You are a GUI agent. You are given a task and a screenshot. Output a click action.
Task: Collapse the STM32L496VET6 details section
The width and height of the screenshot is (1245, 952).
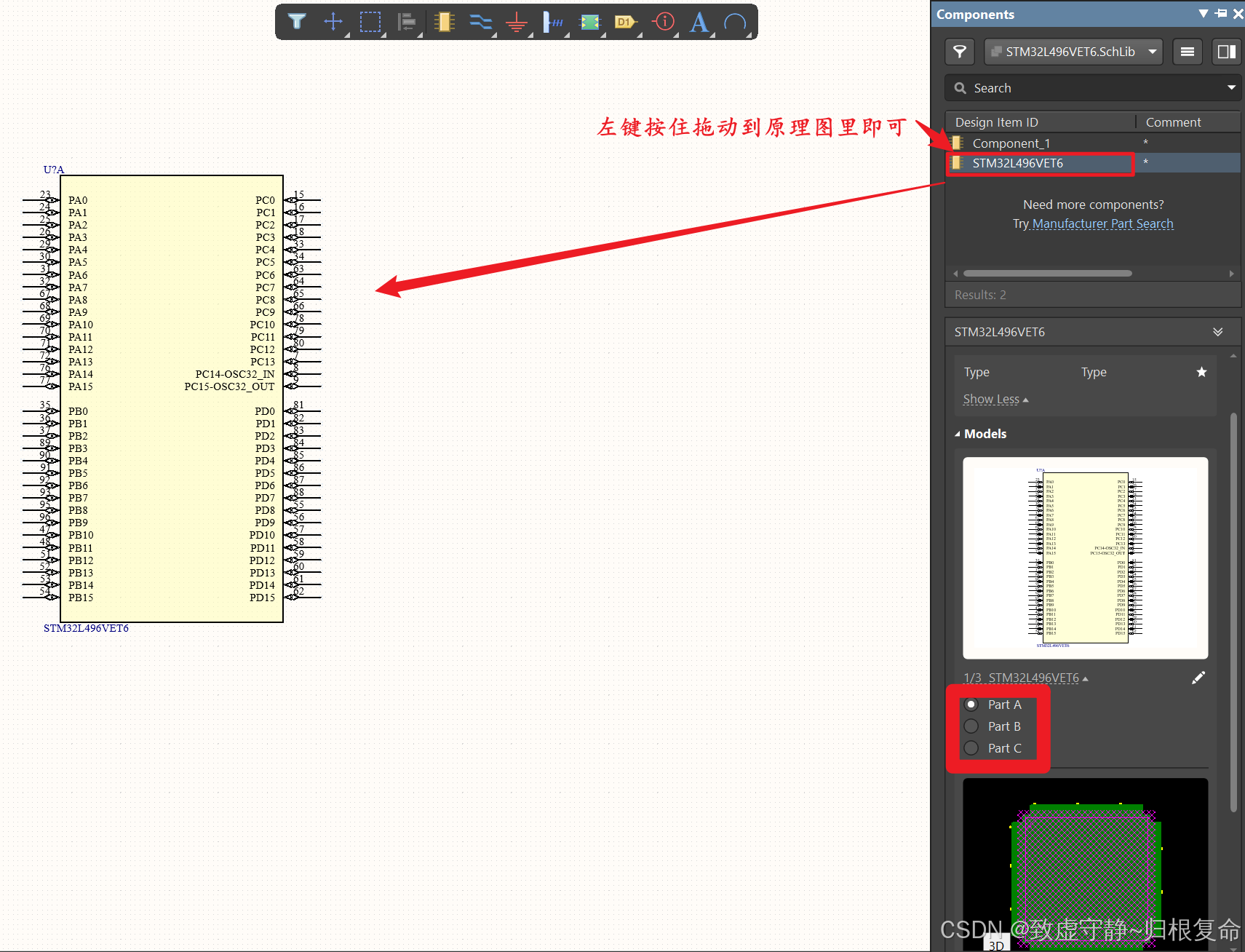pyautogui.click(x=1218, y=332)
